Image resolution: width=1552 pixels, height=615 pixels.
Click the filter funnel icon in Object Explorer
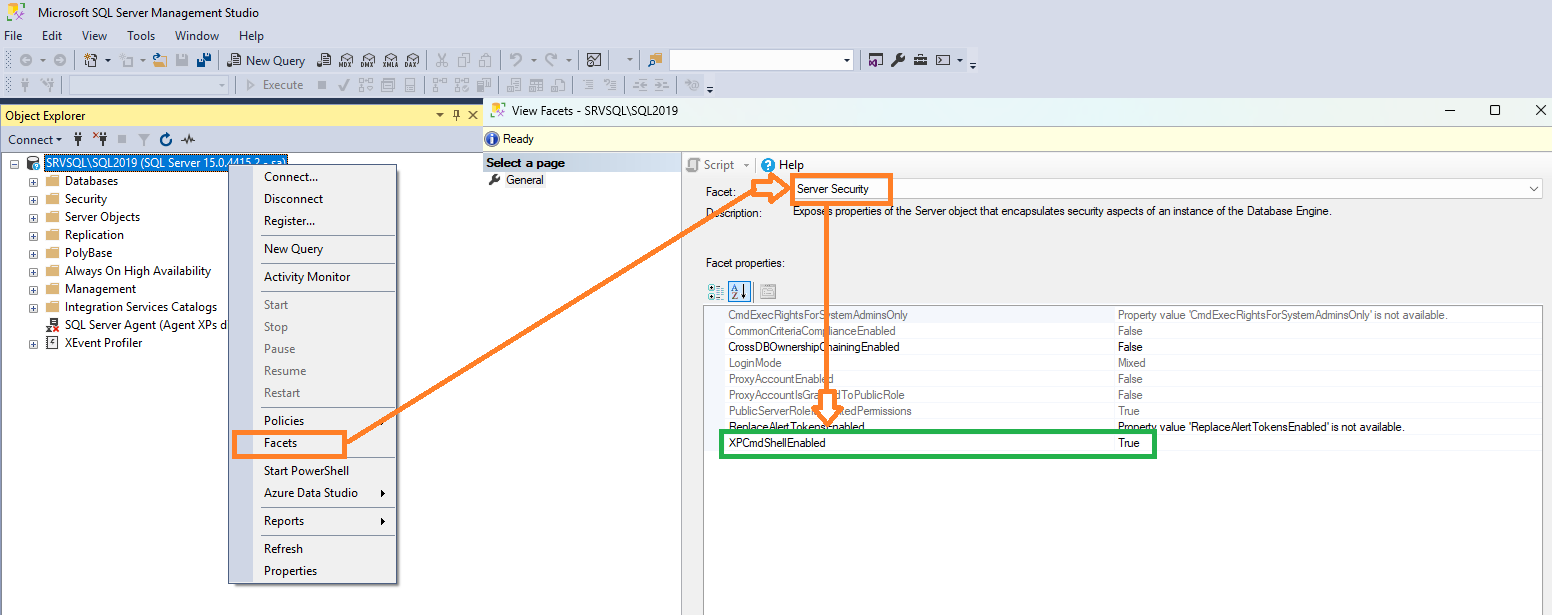coord(144,140)
